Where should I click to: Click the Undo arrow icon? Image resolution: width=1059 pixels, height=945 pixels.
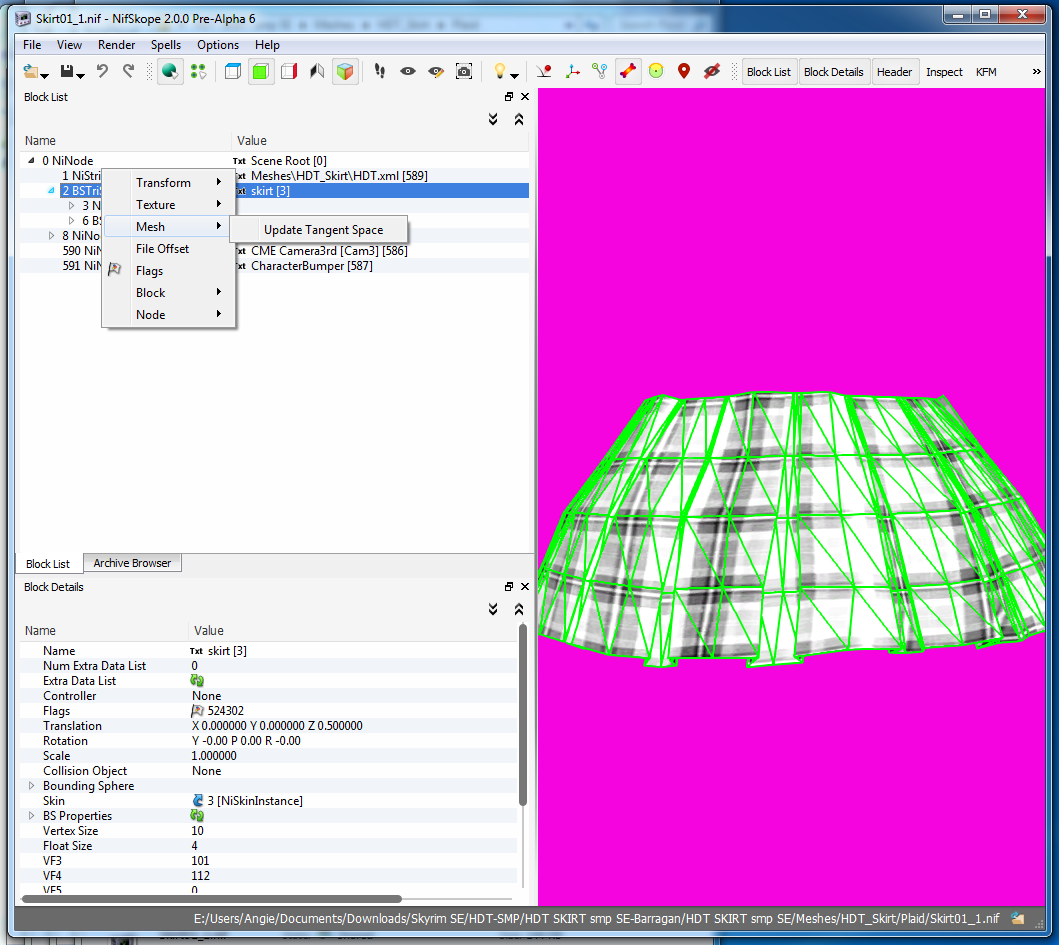[x=102, y=71]
